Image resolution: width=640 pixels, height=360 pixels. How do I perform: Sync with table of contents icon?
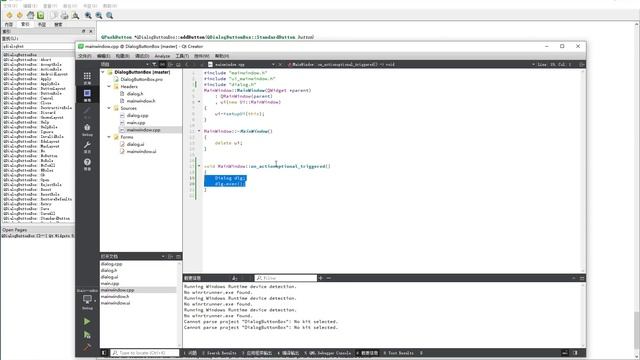[x=40, y=16]
